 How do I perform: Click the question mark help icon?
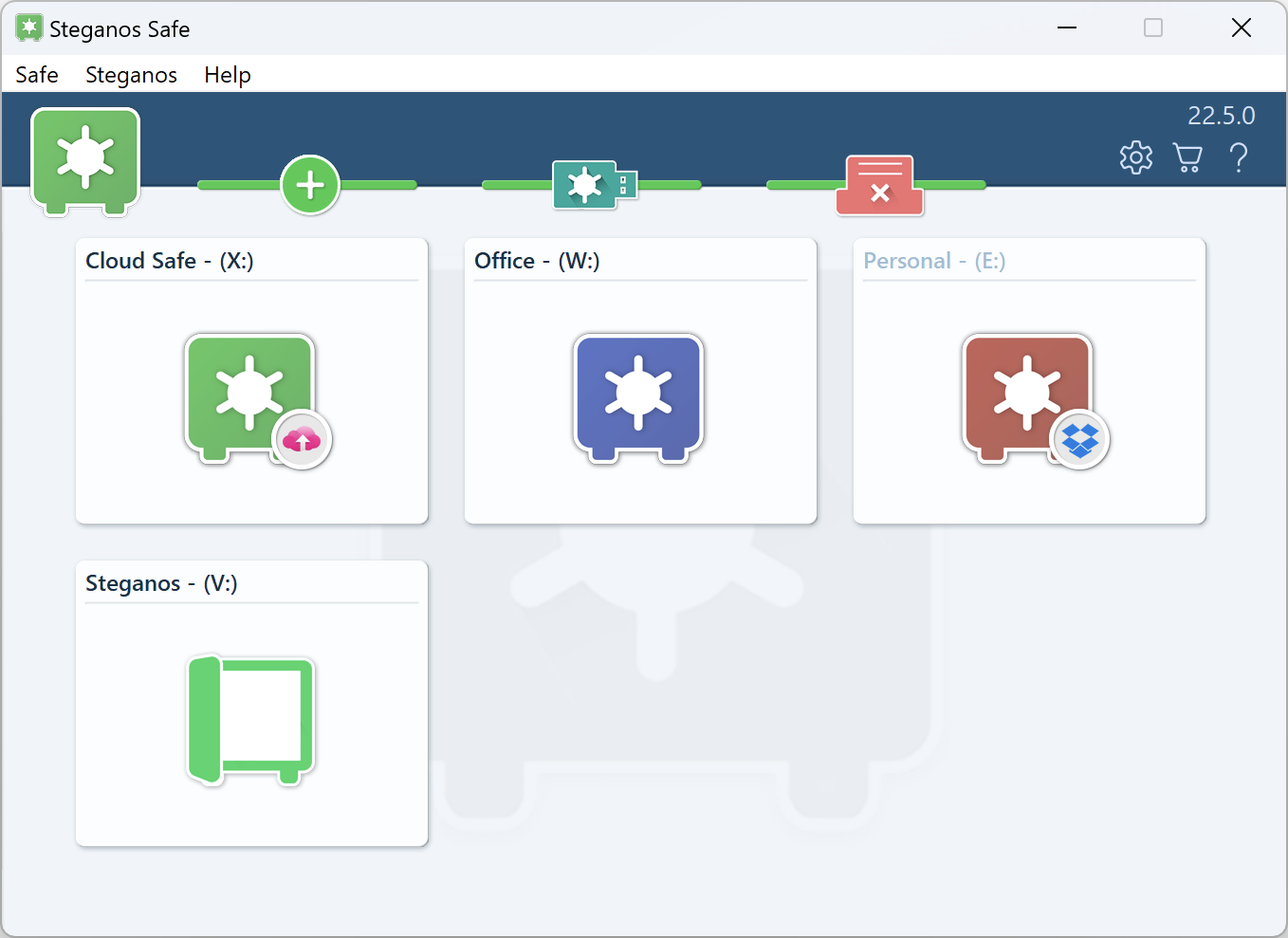pyautogui.click(x=1238, y=157)
